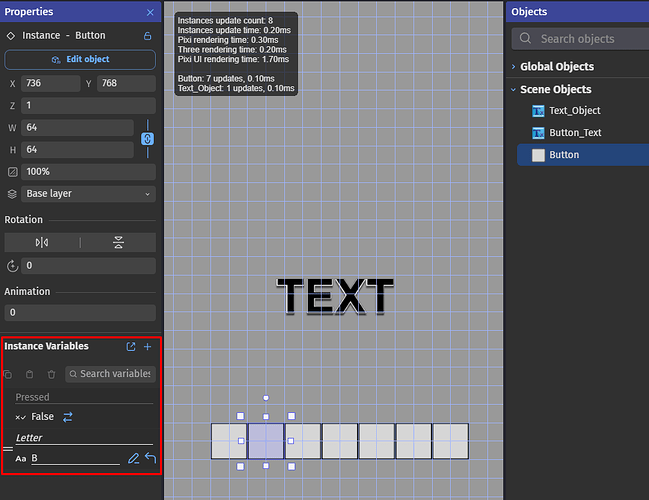Open the Base layer dropdown

pos(88,194)
